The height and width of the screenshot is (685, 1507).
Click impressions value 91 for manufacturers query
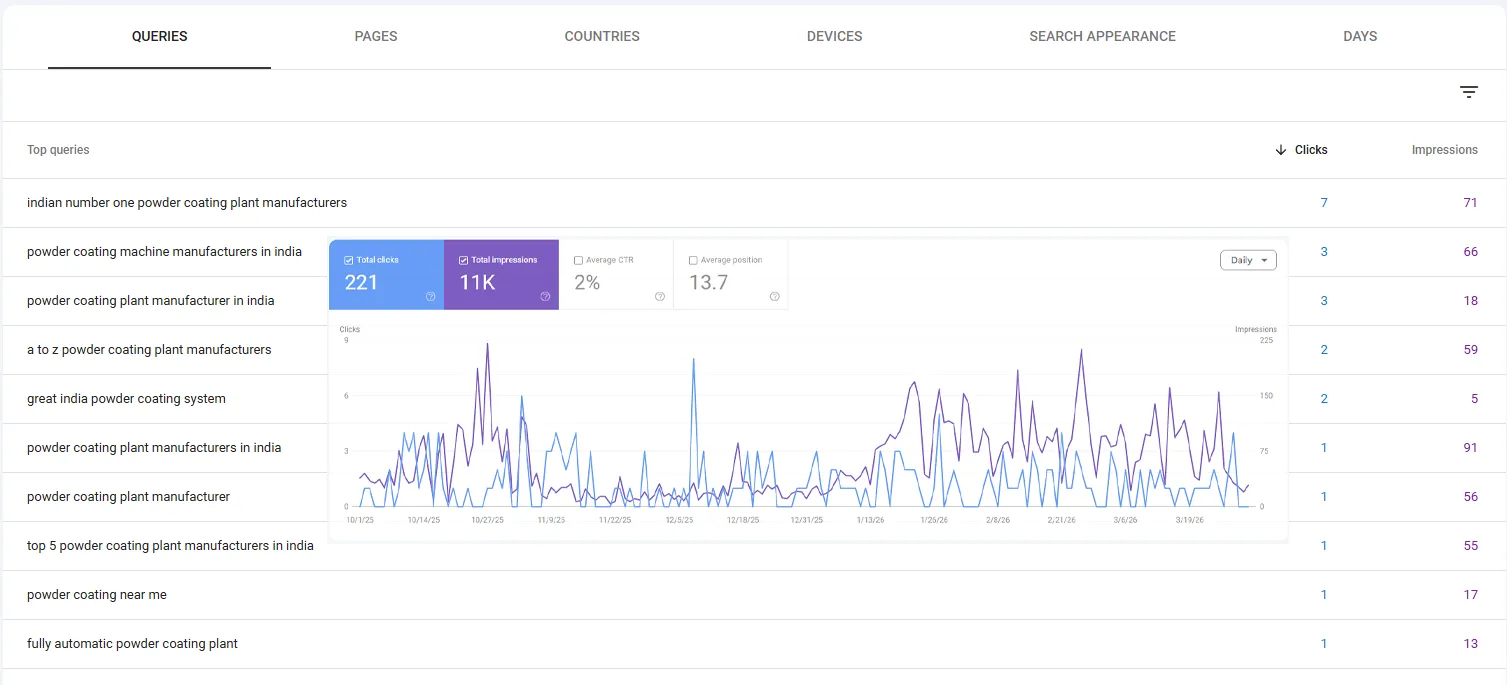coord(1470,447)
